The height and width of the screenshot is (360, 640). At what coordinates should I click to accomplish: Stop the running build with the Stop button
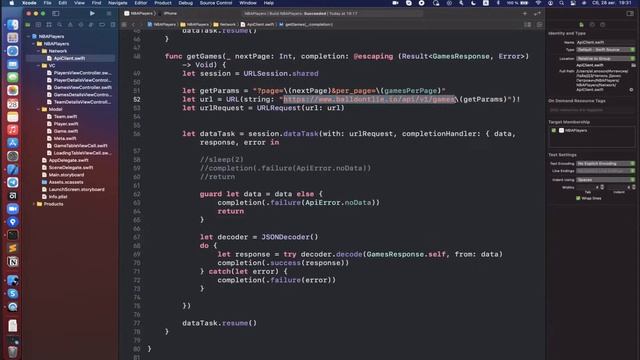109,13
